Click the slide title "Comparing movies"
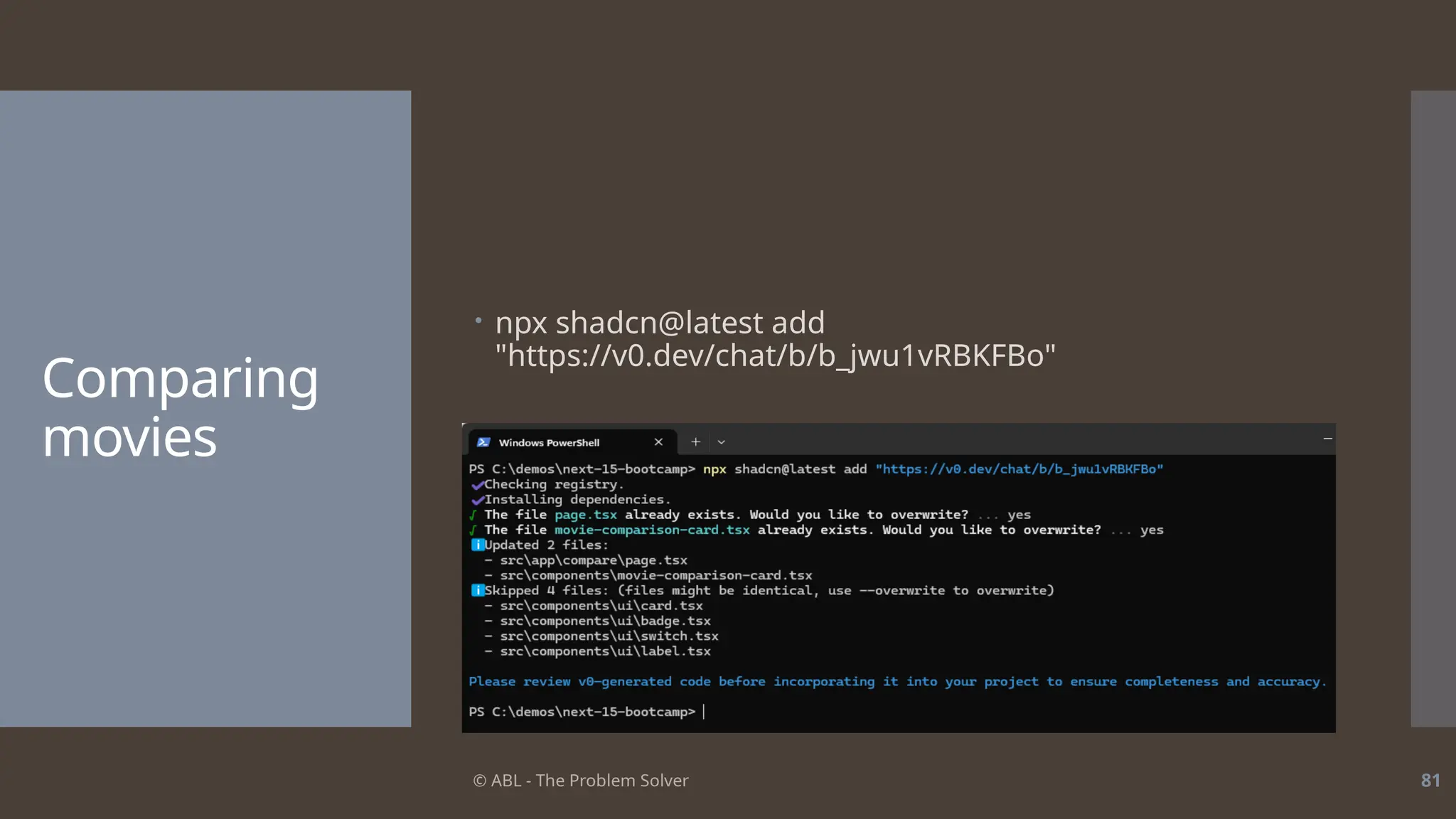 pyautogui.click(x=180, y=407)
